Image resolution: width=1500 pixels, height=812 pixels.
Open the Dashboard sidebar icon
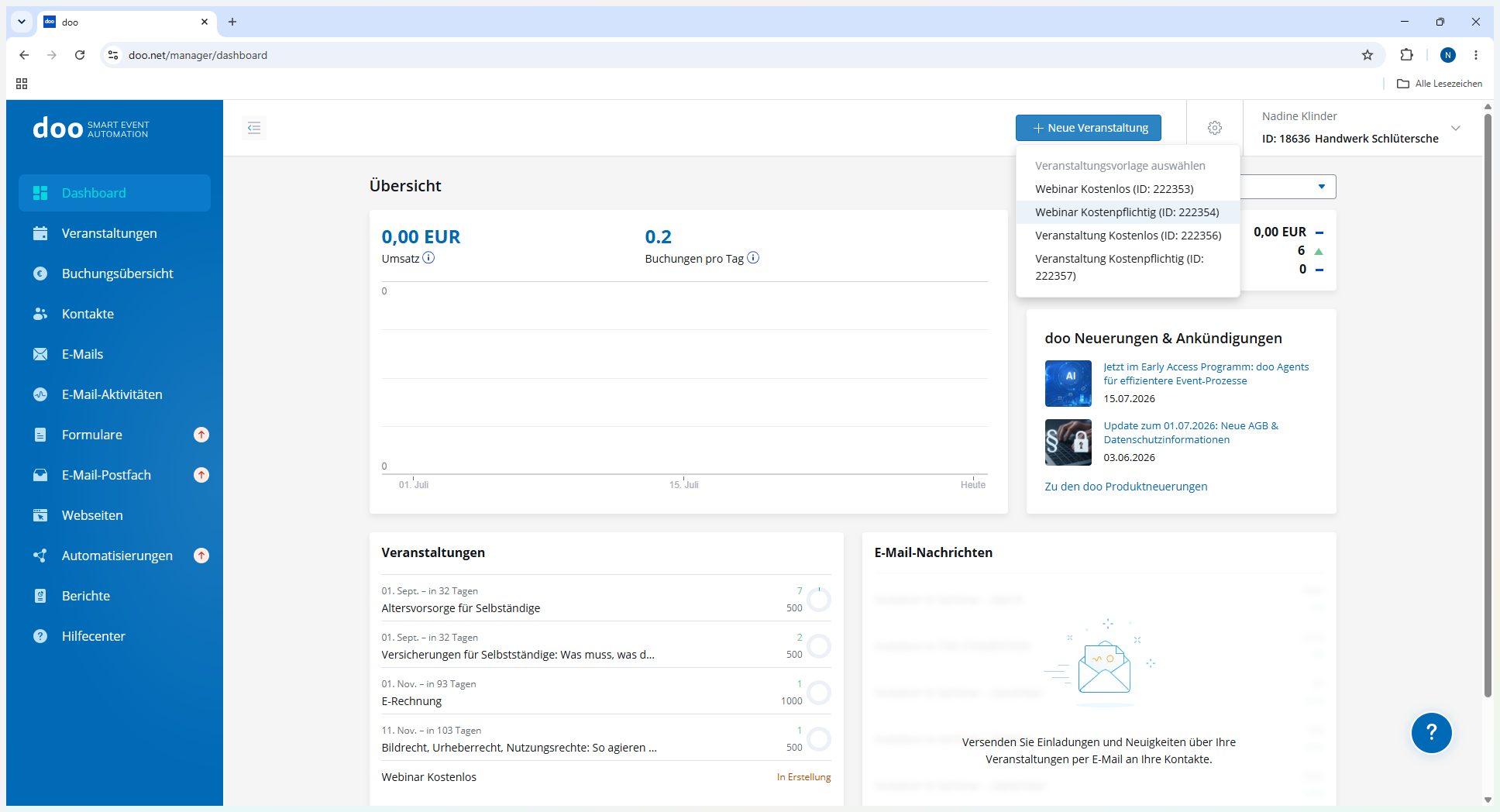coord(40,193)
